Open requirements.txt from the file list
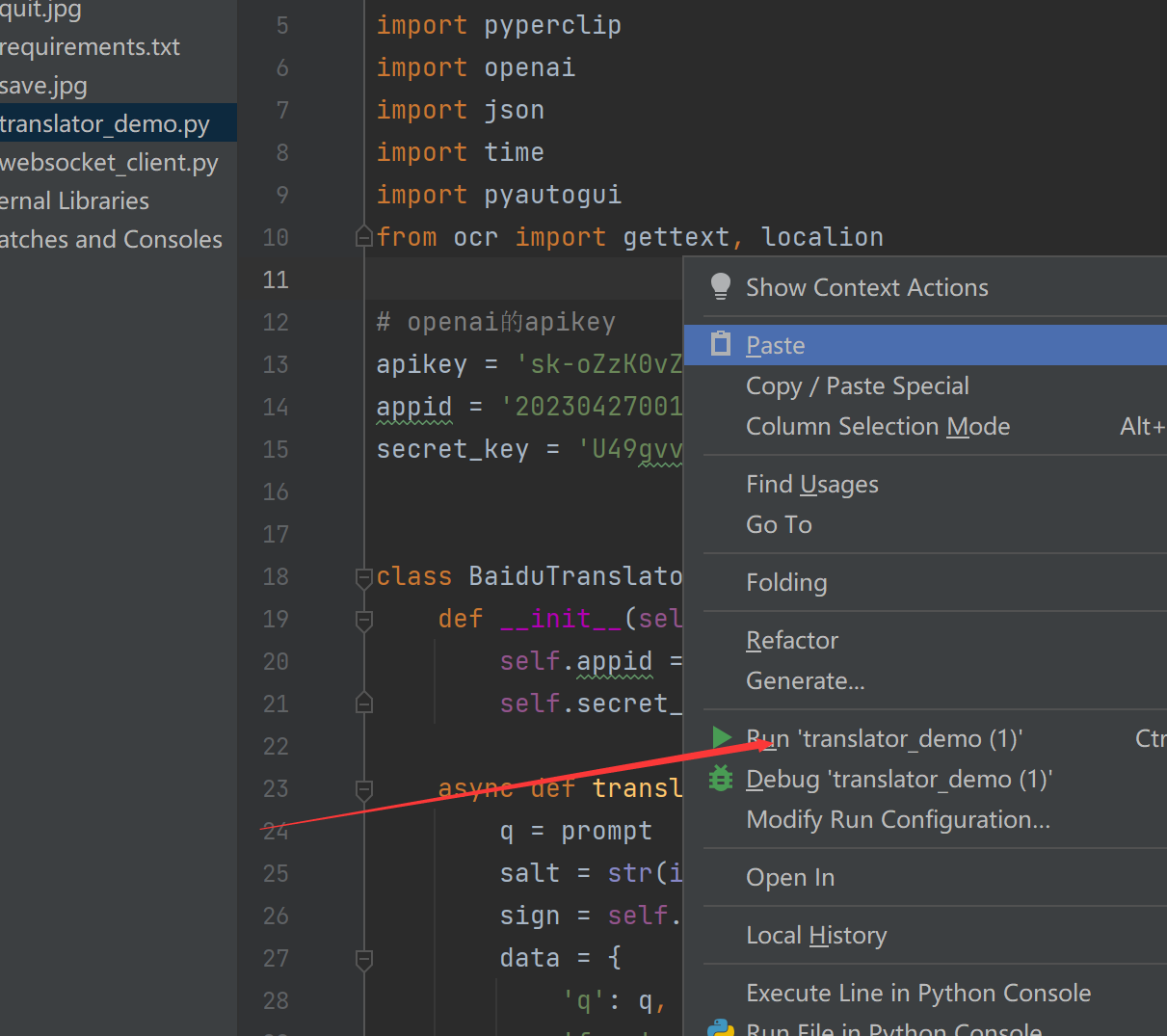 90,47
